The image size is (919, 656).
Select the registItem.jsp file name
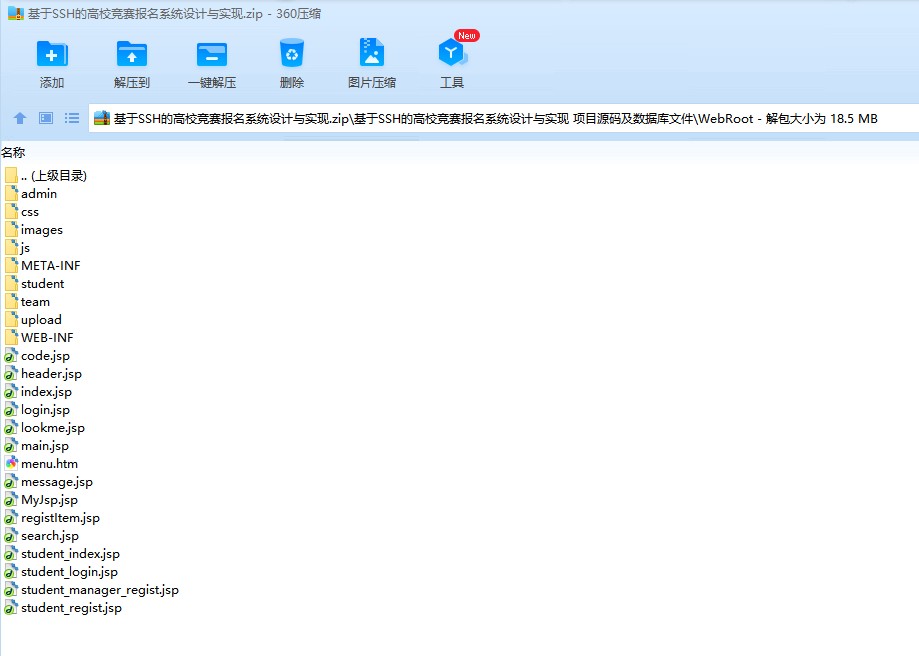[60, 518]
